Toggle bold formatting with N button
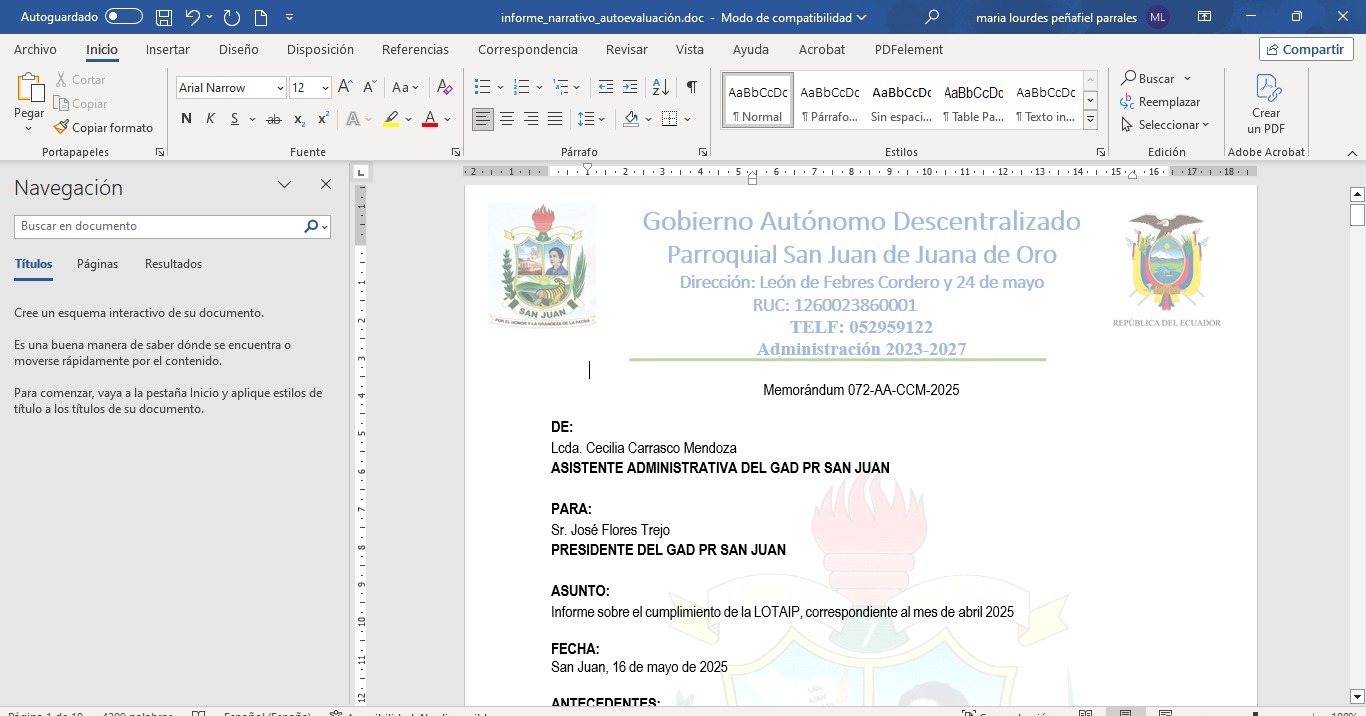This screenshot has height=716, width=1366. click(x=186, y=119)
